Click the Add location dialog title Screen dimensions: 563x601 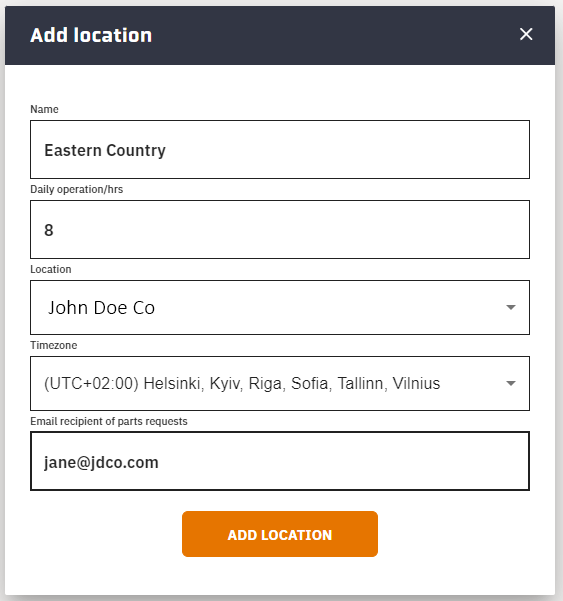pyautogui.click(x=91, y=35)
